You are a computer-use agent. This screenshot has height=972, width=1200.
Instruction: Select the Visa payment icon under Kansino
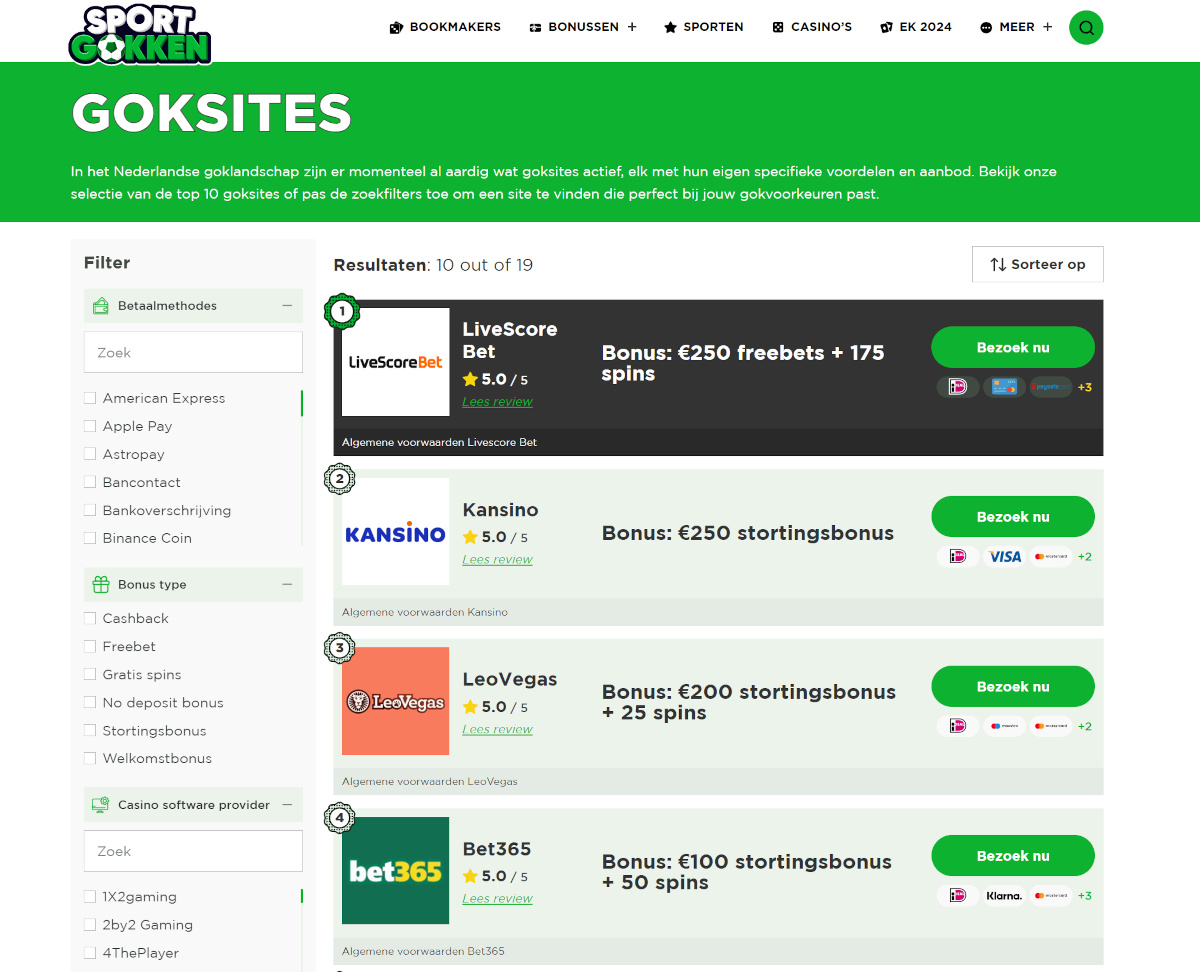coord(1004,556)
